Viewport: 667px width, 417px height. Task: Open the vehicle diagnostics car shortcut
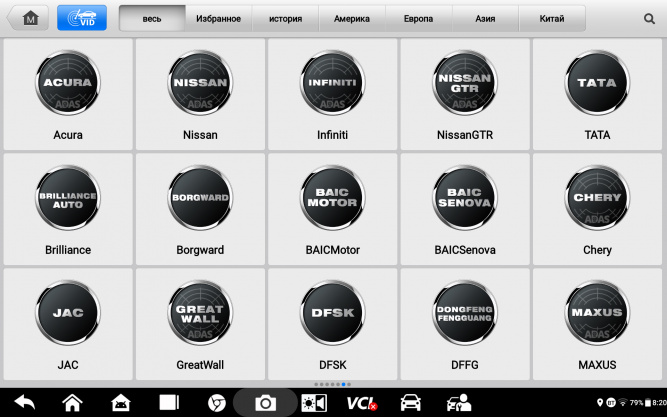point(410,403)
